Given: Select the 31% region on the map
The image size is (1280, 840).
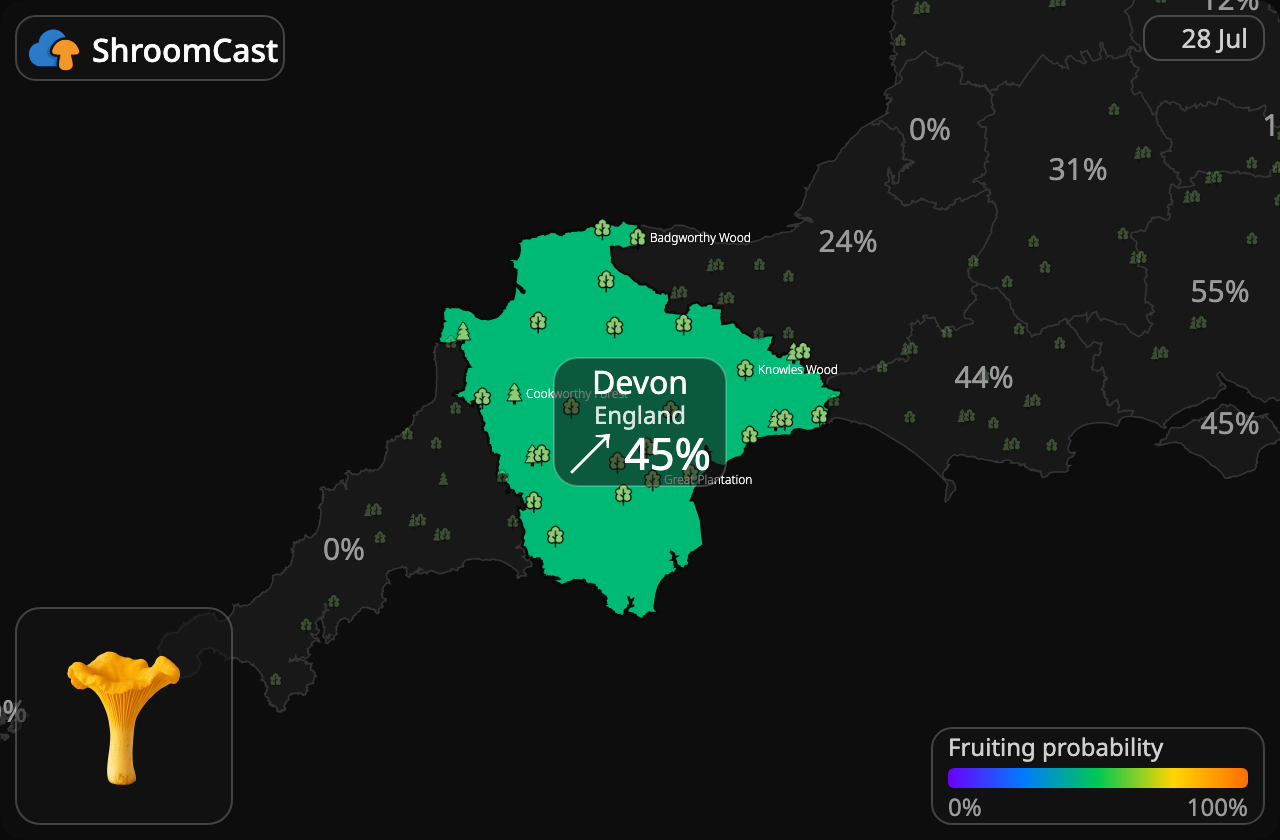Looking at the screenshot, I should [1078, 170].
